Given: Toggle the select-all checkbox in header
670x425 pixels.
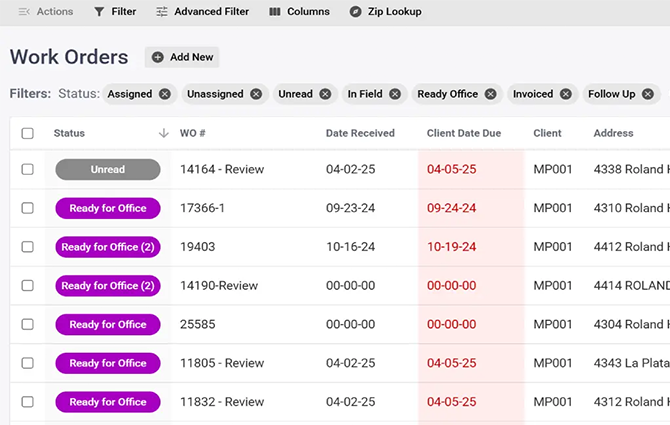Looking at the screenshot, I should tap(27, 133).
